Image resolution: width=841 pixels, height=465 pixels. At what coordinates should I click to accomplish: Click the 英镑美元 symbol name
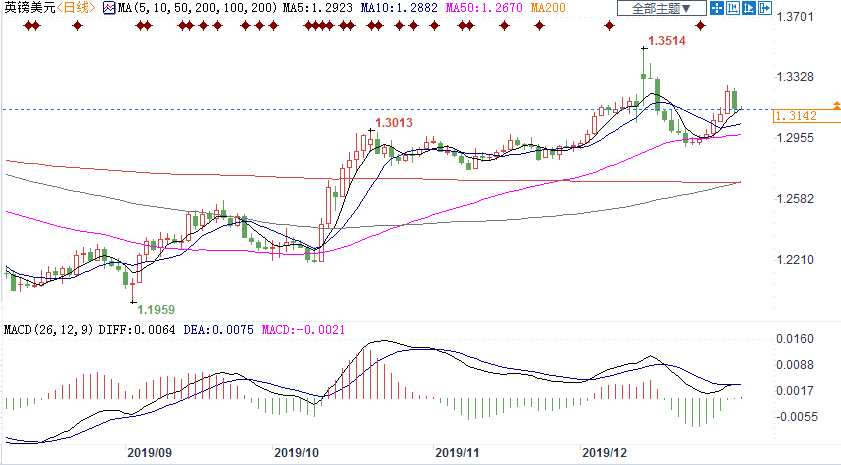click(x=27, y=8)
